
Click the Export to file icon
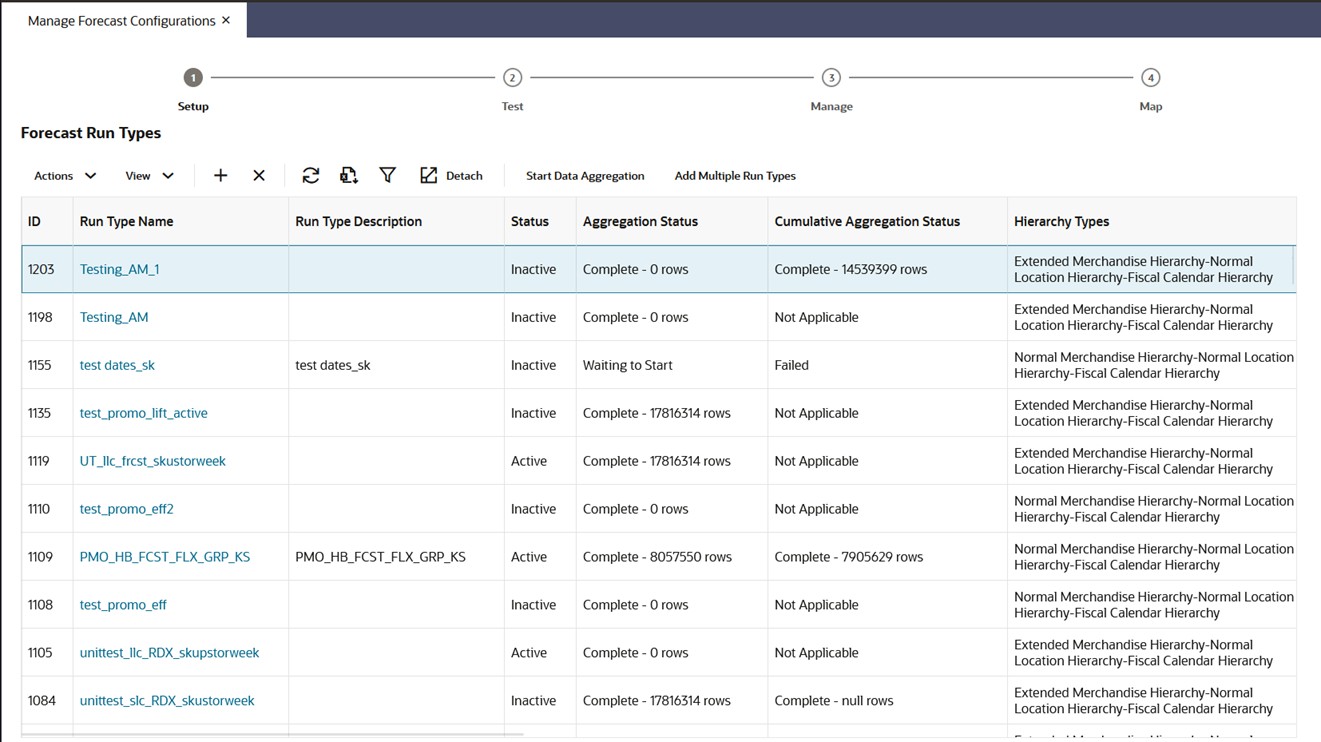(348, 176)
